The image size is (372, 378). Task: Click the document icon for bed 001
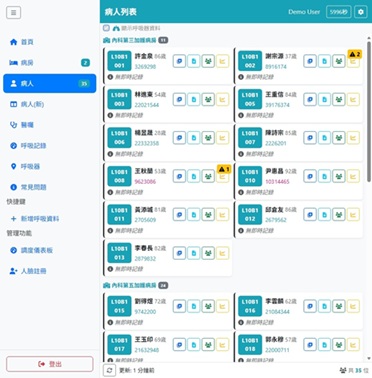pyautogui.click(x=194, y=61)
